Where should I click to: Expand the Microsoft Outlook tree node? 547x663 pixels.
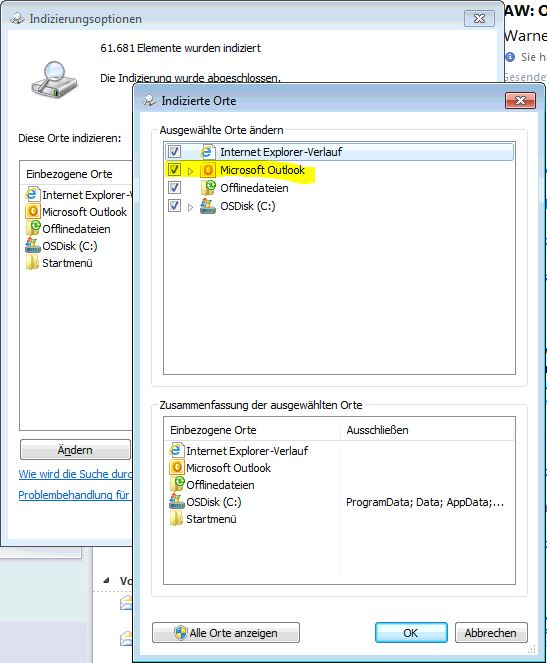[190, 171]
